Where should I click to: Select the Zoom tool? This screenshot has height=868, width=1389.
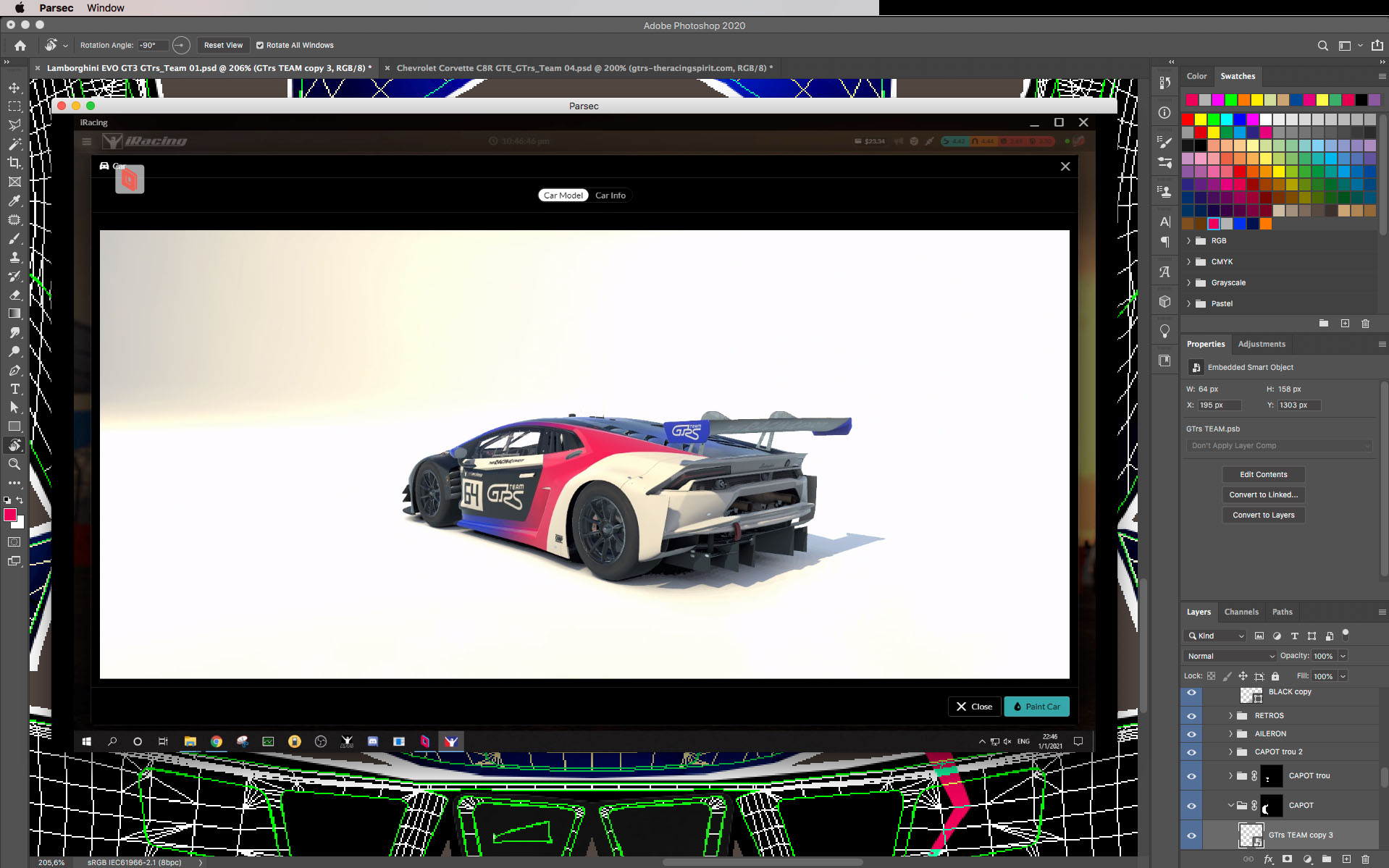tap(14, 464)
